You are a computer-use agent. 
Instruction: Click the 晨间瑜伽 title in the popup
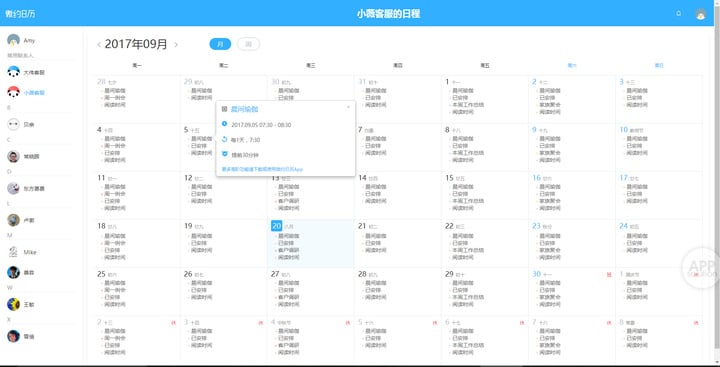pyautogui.click(x=244, y=109)
